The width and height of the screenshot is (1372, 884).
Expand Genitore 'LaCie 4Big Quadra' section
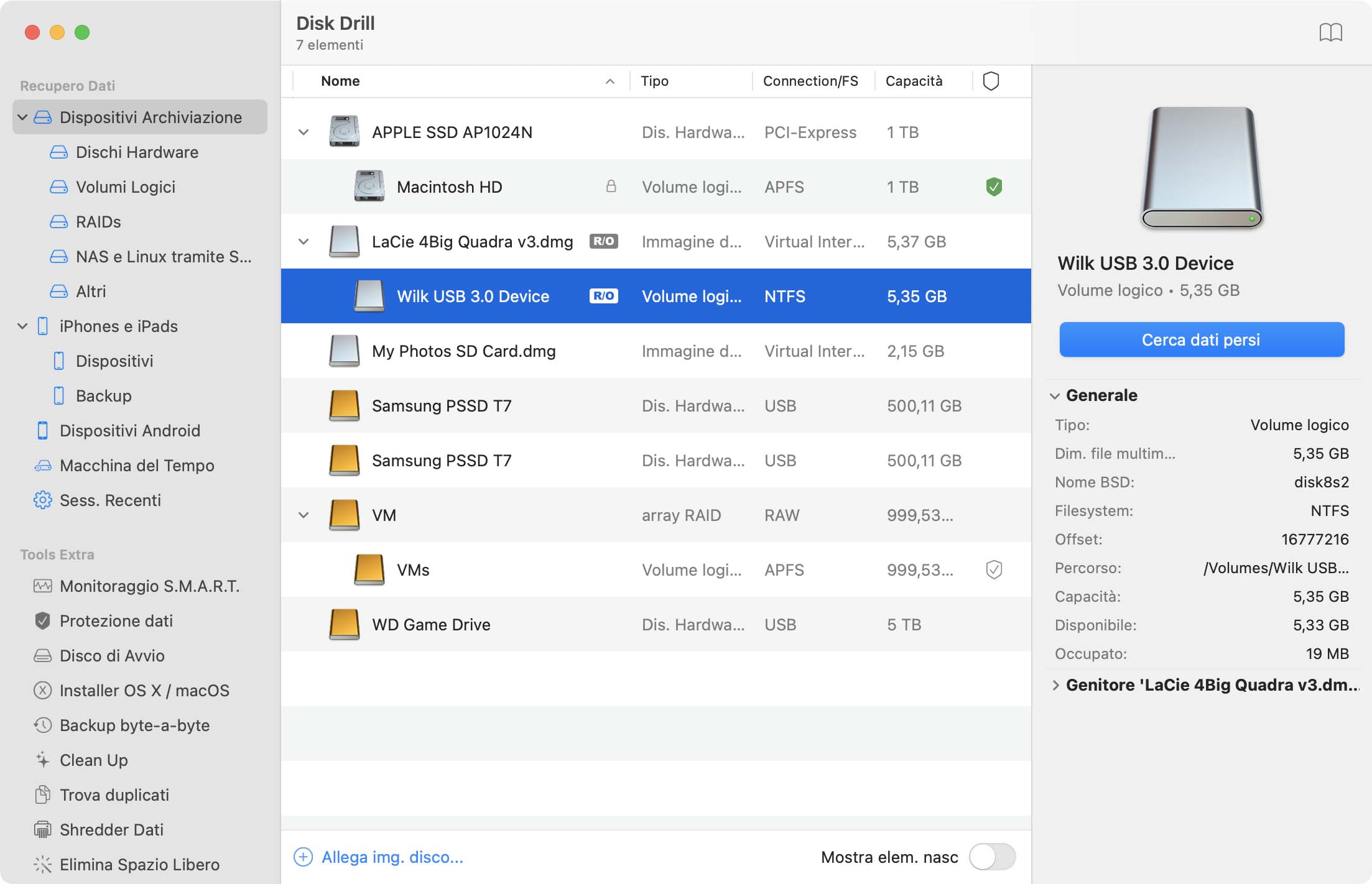point(1055,685)
